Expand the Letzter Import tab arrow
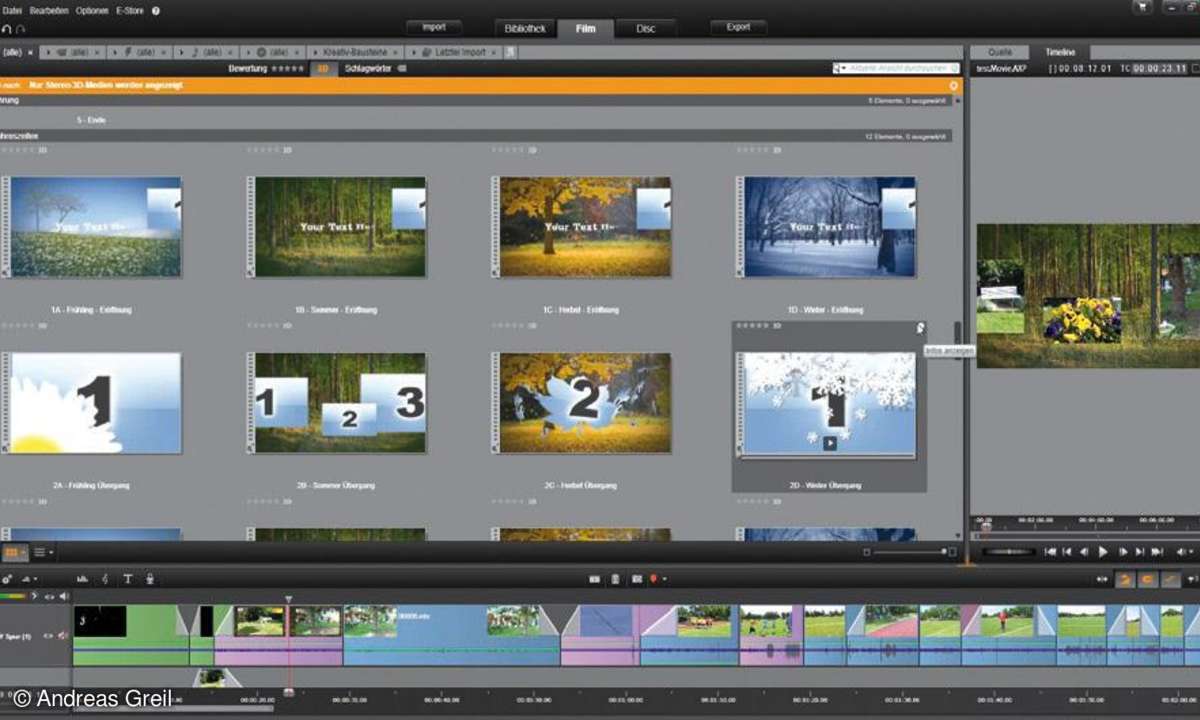Image resolution: width=1200 pixels, height=720 pixels. [414, 51]
